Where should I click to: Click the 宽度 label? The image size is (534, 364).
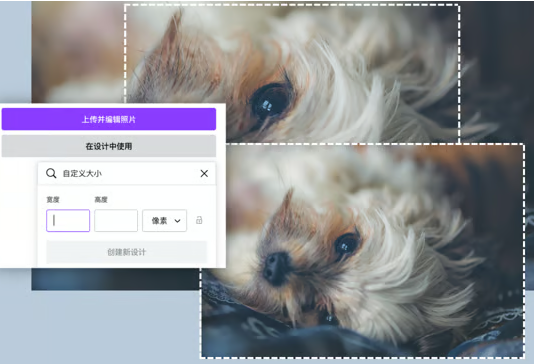53,200
